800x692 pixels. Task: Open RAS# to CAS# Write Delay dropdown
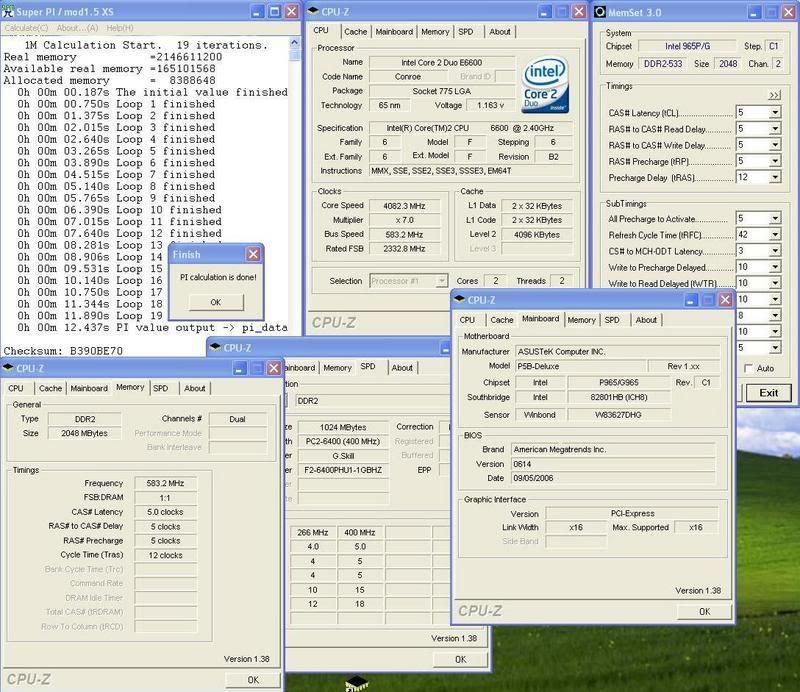click(775, 145)
